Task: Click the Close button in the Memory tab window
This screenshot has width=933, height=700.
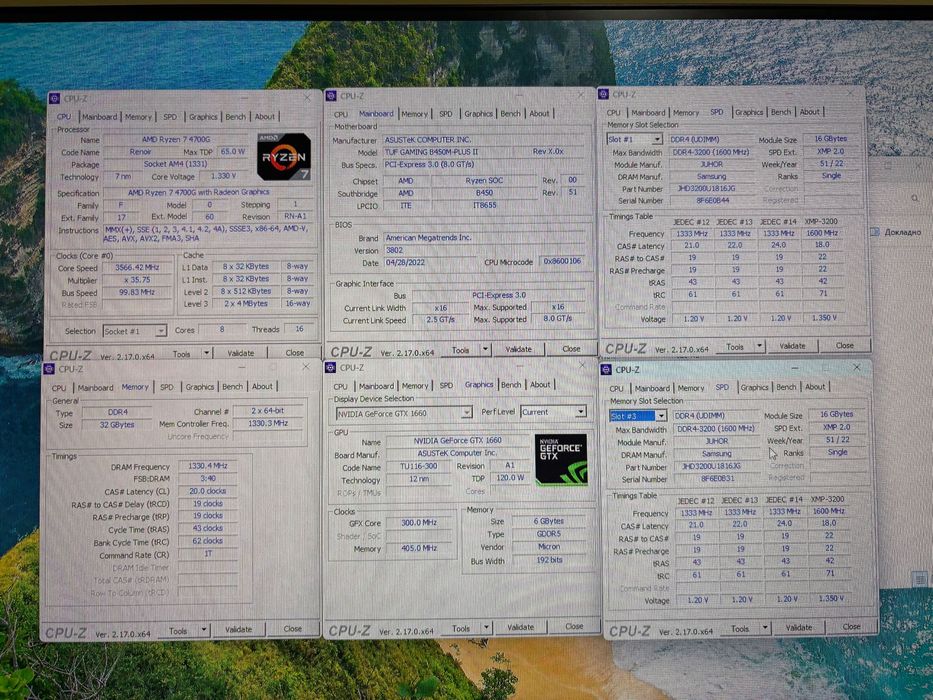Action: [x=292, y=629]
